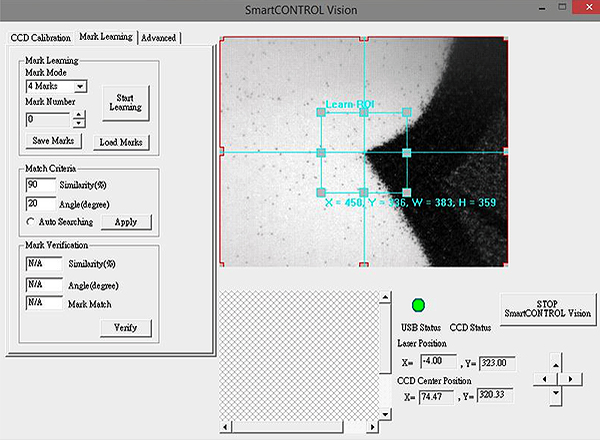Click the top-left Learn ROI corner handle
The image size is (600, 440).
(321, 113)
